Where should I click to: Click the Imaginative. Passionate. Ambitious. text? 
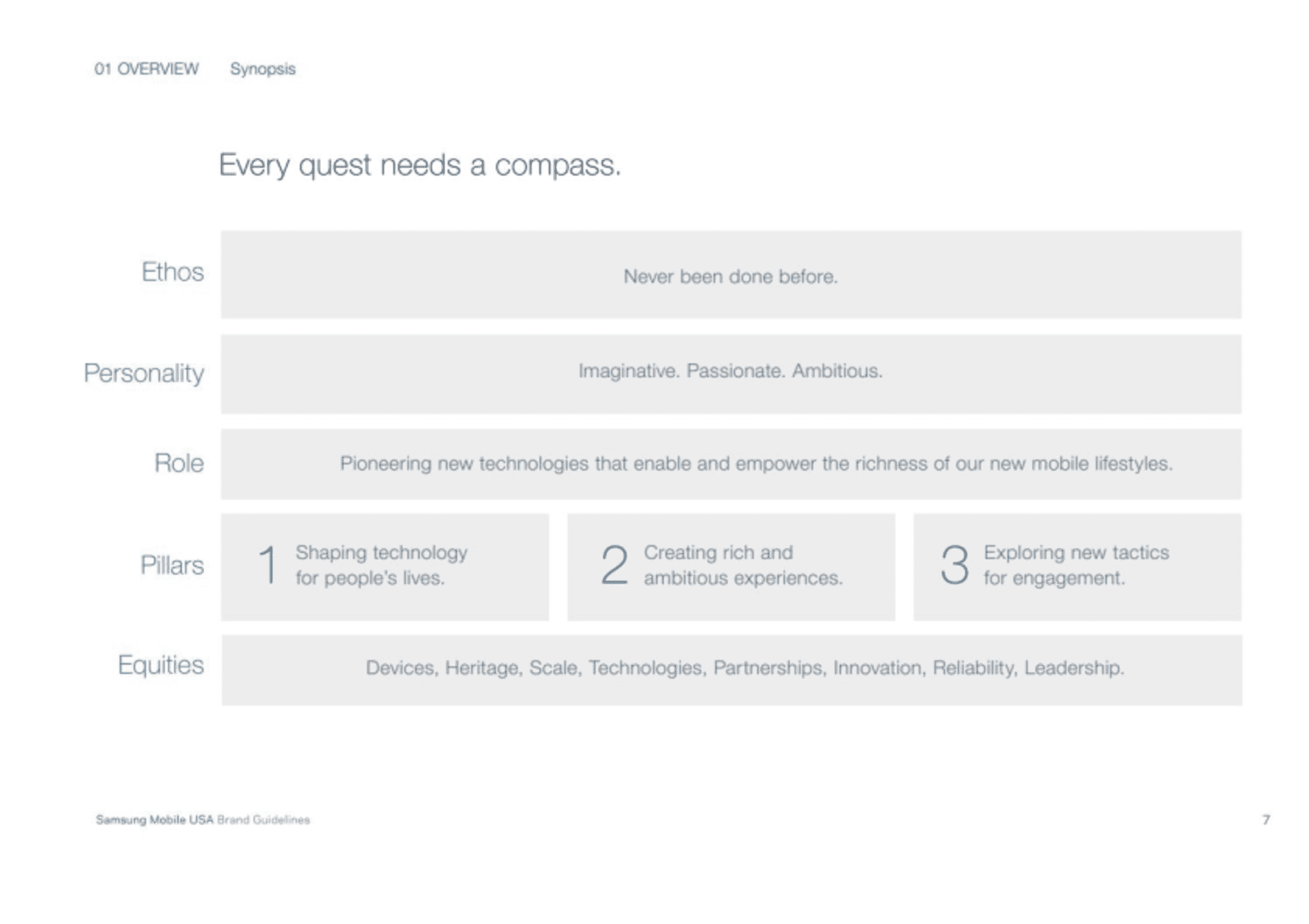(730, 371)
